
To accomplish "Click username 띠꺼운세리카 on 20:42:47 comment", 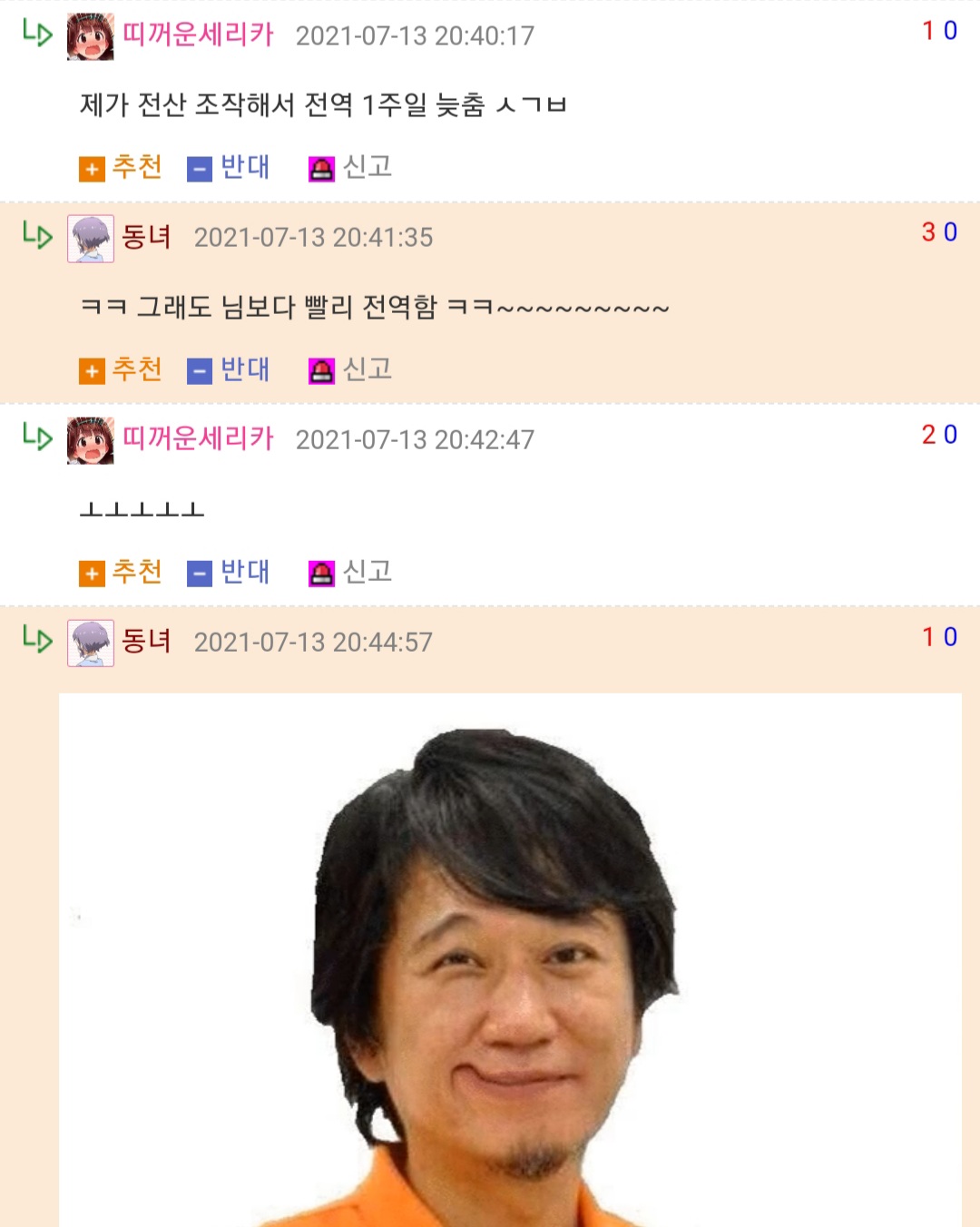I will [198, 439].
